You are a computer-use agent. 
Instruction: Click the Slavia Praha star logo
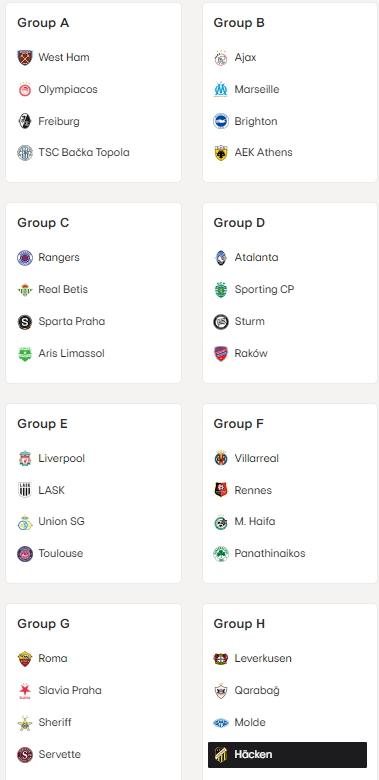(x=24, y=690)
